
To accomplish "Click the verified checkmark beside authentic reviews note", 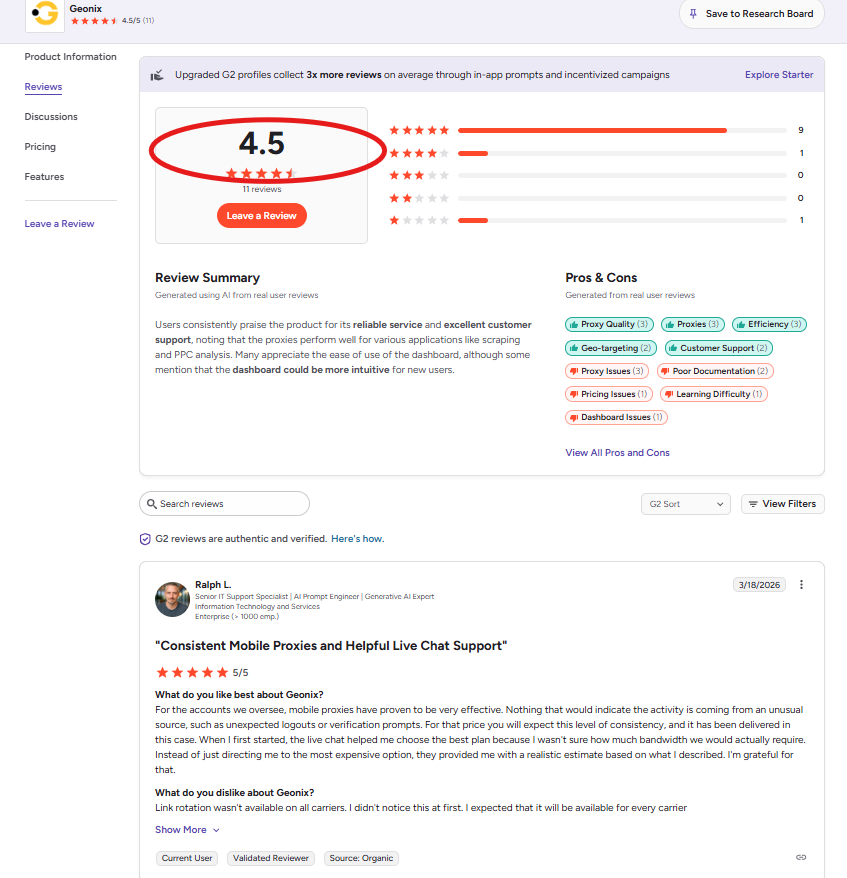I will pyautogui.click(x=143, y=538).
